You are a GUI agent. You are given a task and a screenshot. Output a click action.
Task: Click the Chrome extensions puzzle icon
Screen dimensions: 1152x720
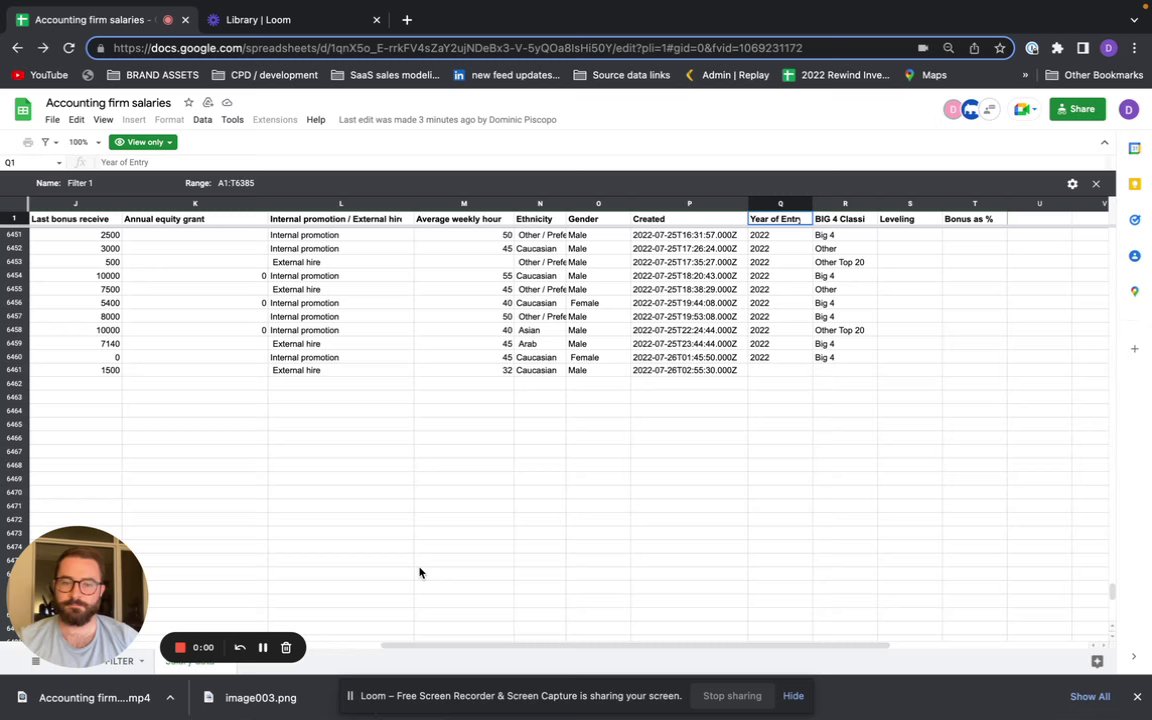click(x=1057, y=48)
